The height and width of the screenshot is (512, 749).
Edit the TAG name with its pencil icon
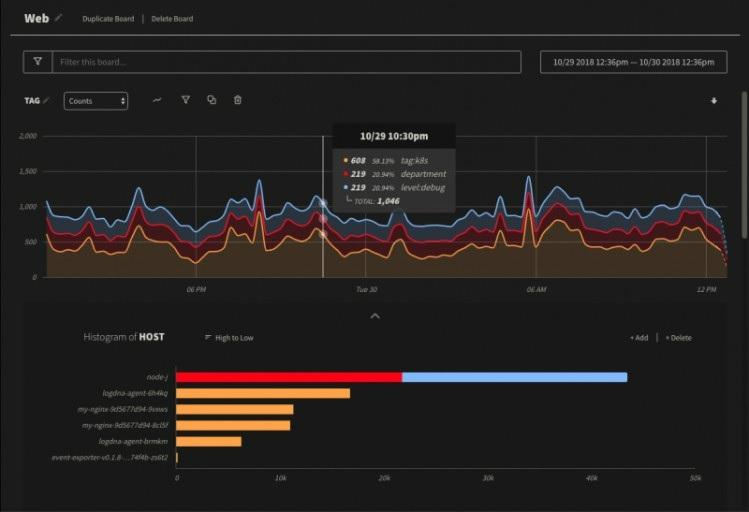(x=46, y=101)
